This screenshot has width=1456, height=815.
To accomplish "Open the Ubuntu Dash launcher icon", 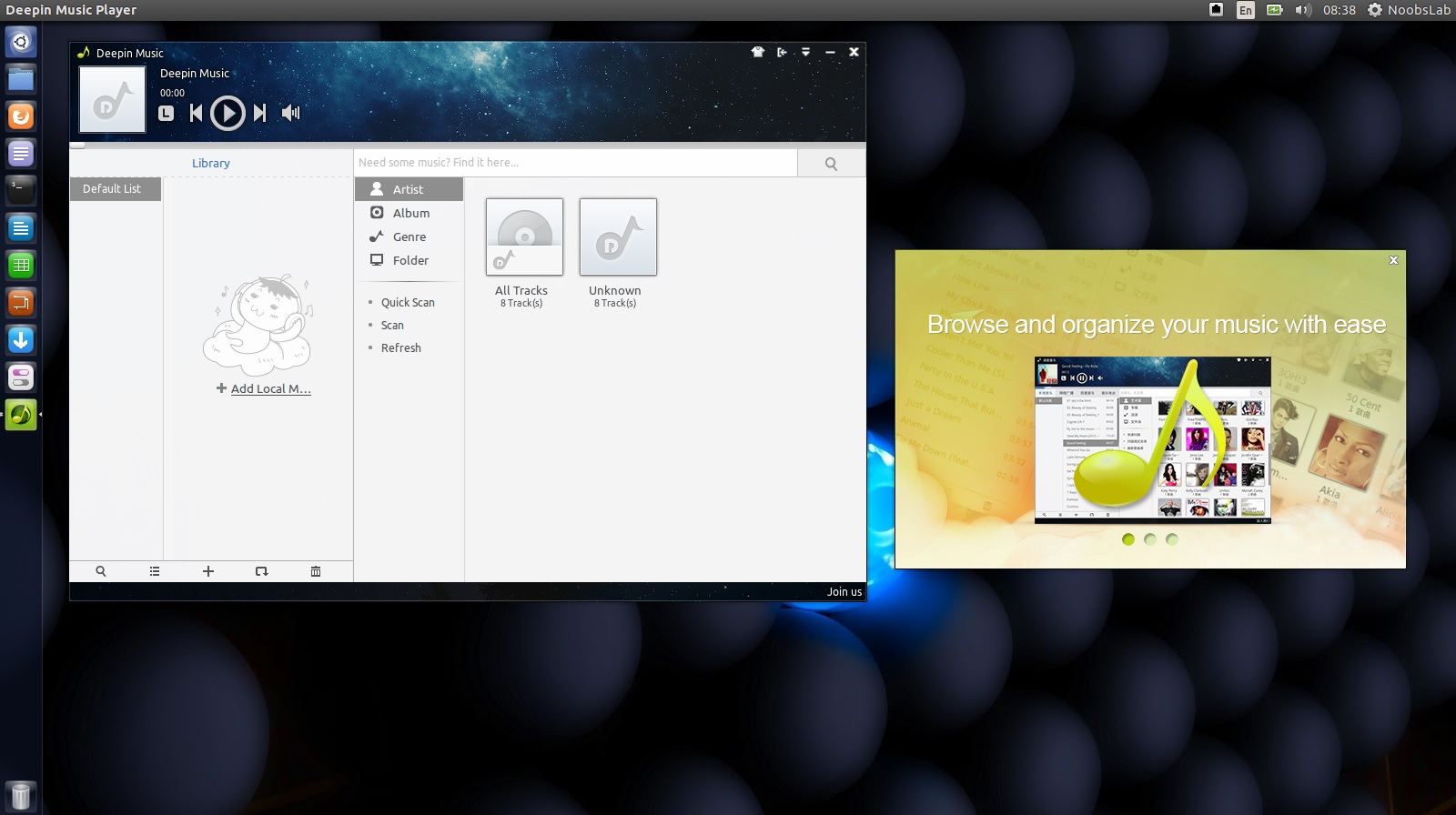I will [21, 42].
